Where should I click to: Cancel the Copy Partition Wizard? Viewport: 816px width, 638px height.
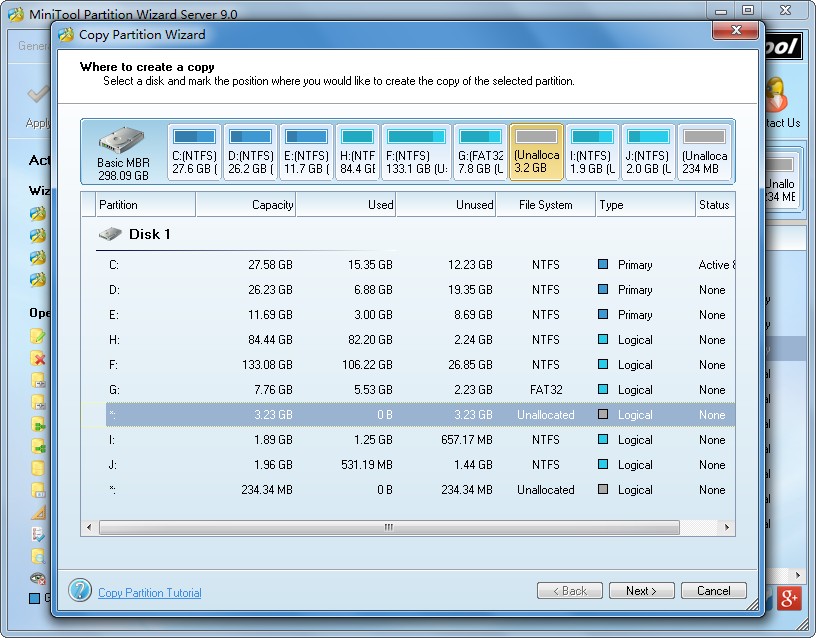713,591
